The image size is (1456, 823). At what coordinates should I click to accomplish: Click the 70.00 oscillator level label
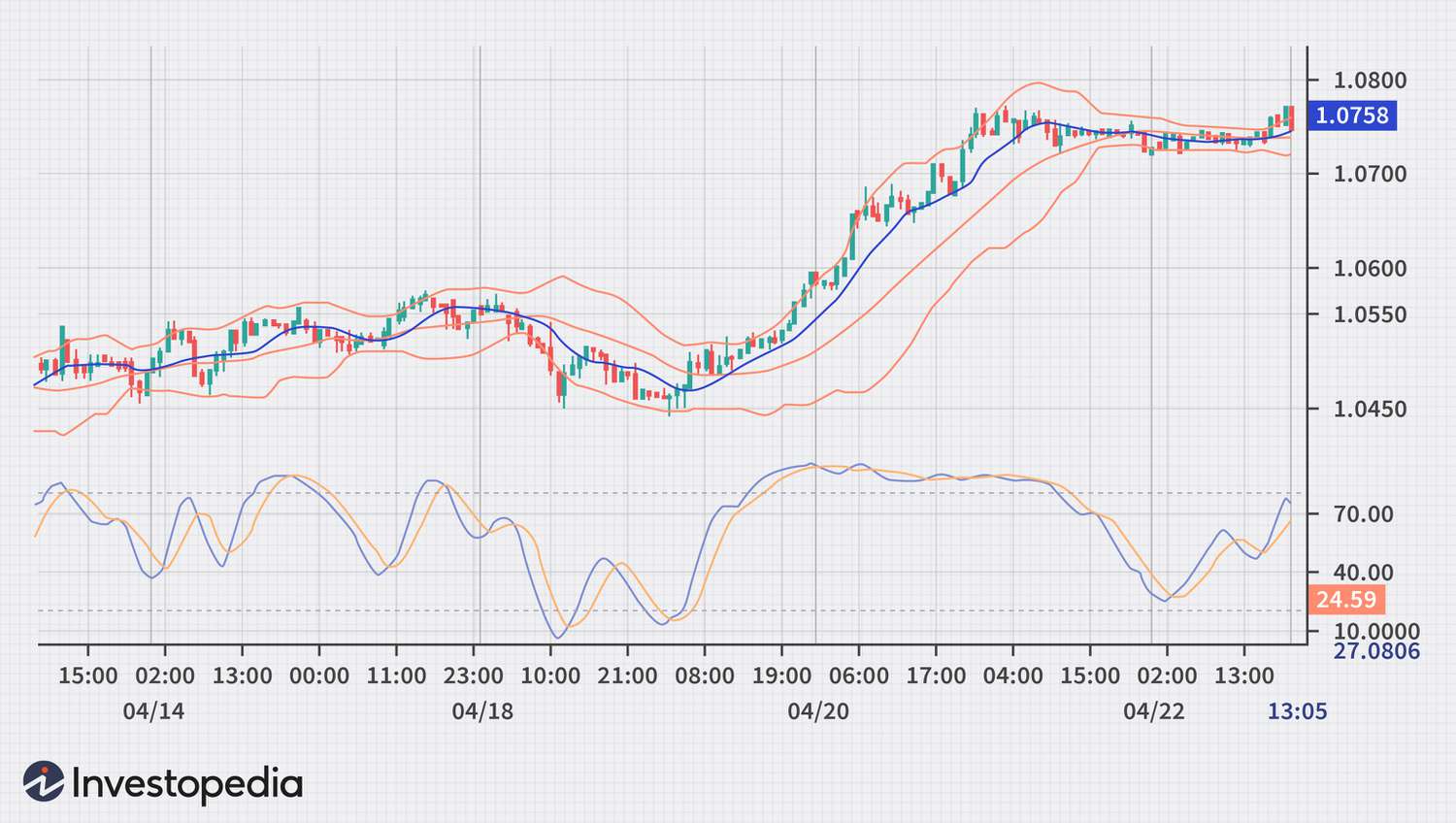pyautogui.click(x=1364, y=514)
